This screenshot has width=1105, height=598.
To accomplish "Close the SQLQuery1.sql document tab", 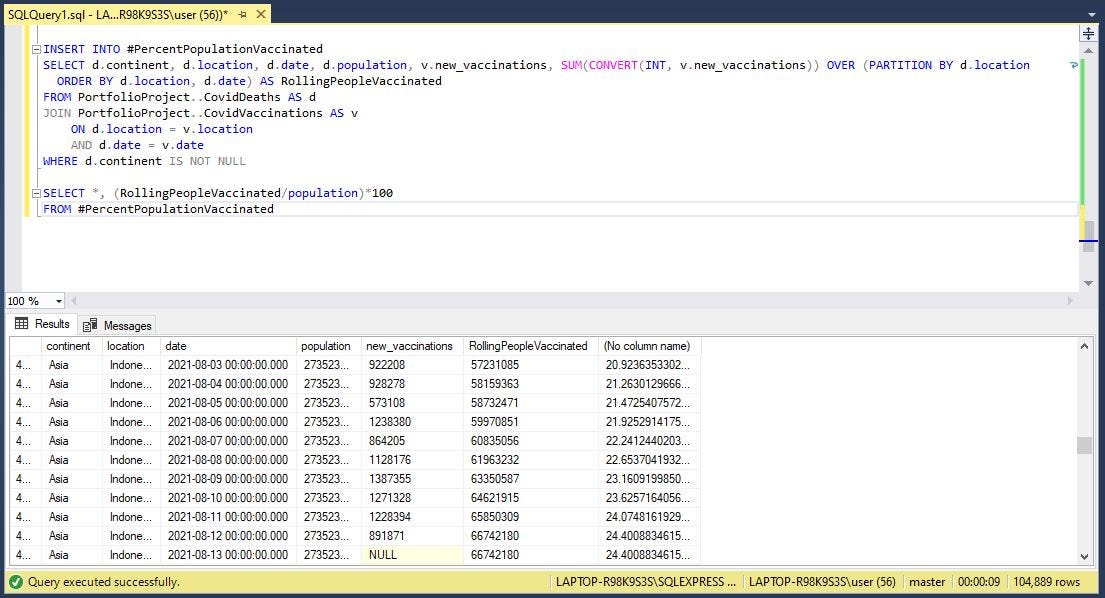I will point(261,14).
